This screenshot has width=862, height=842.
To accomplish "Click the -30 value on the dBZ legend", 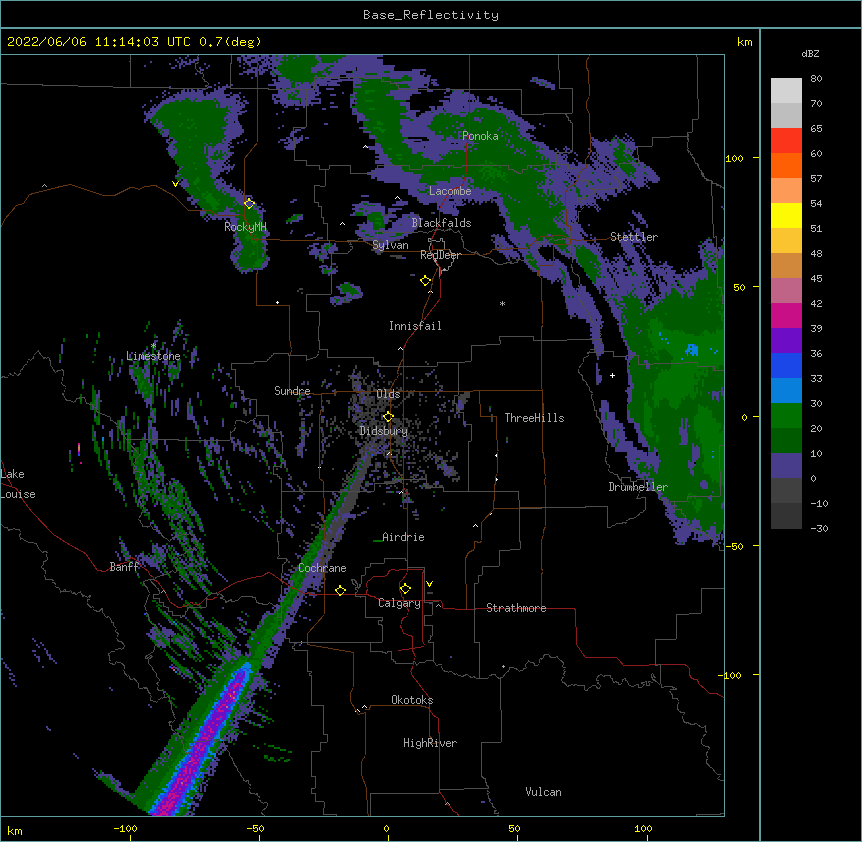I will [819, 529].
